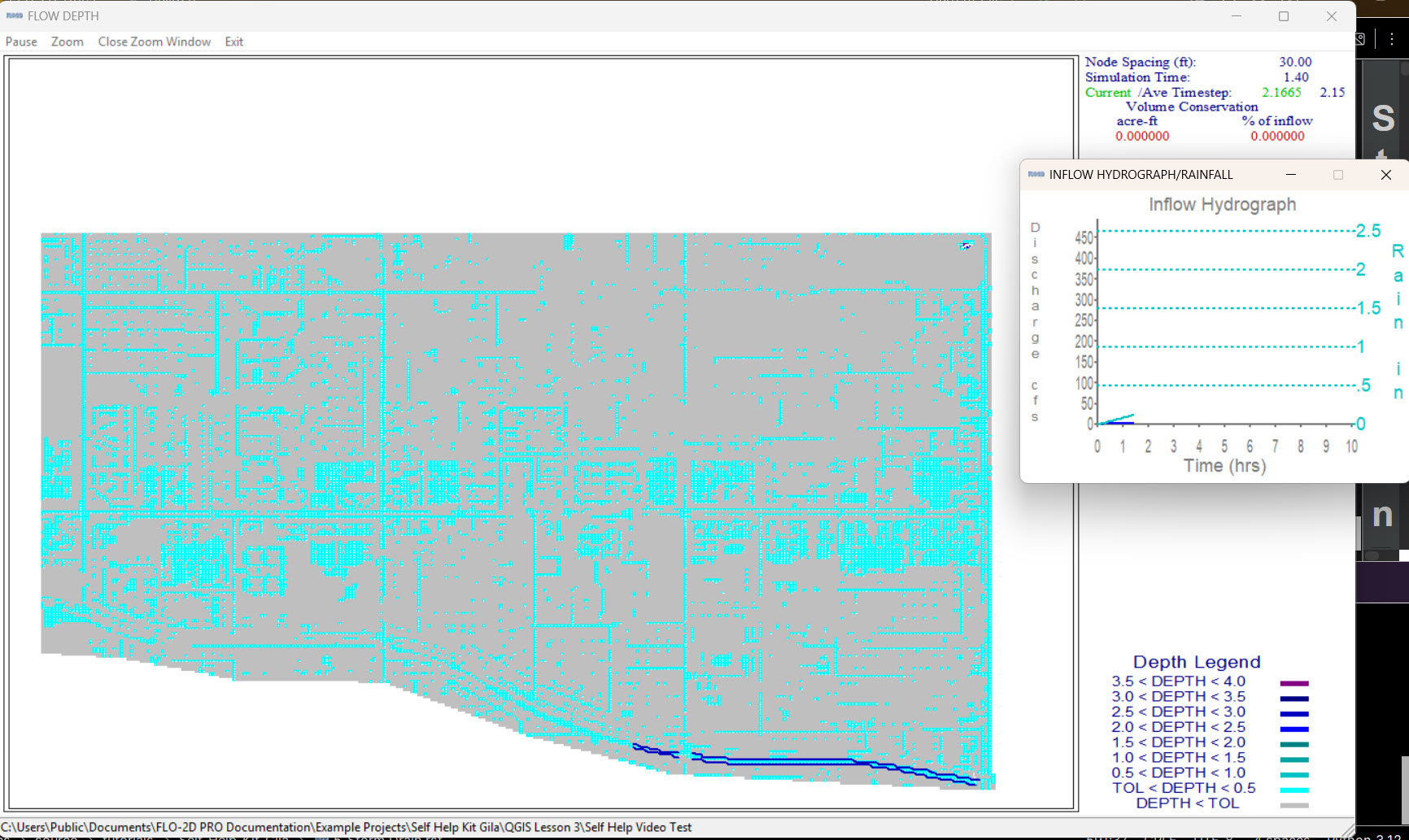1409x840 pixels.
Task: Select Close Zoom Window menu item
Action: click(x=154, y=41)
